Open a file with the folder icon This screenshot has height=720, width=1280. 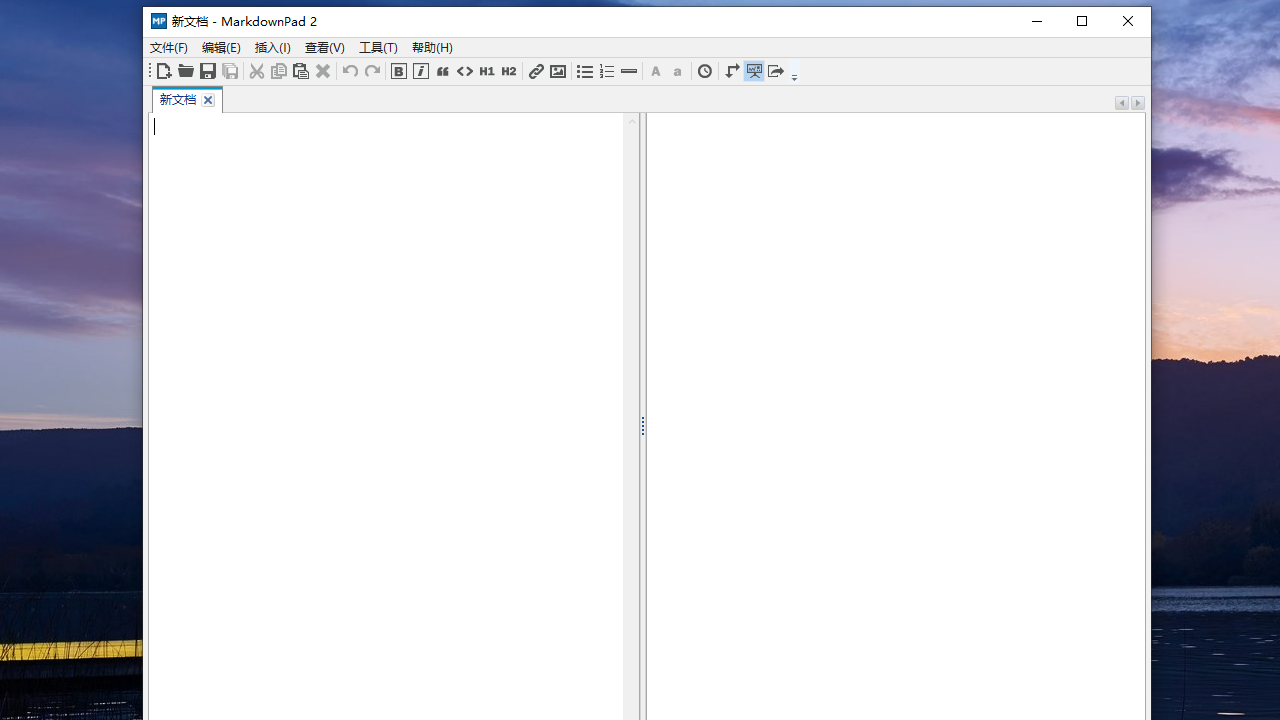tap(186, 71)
